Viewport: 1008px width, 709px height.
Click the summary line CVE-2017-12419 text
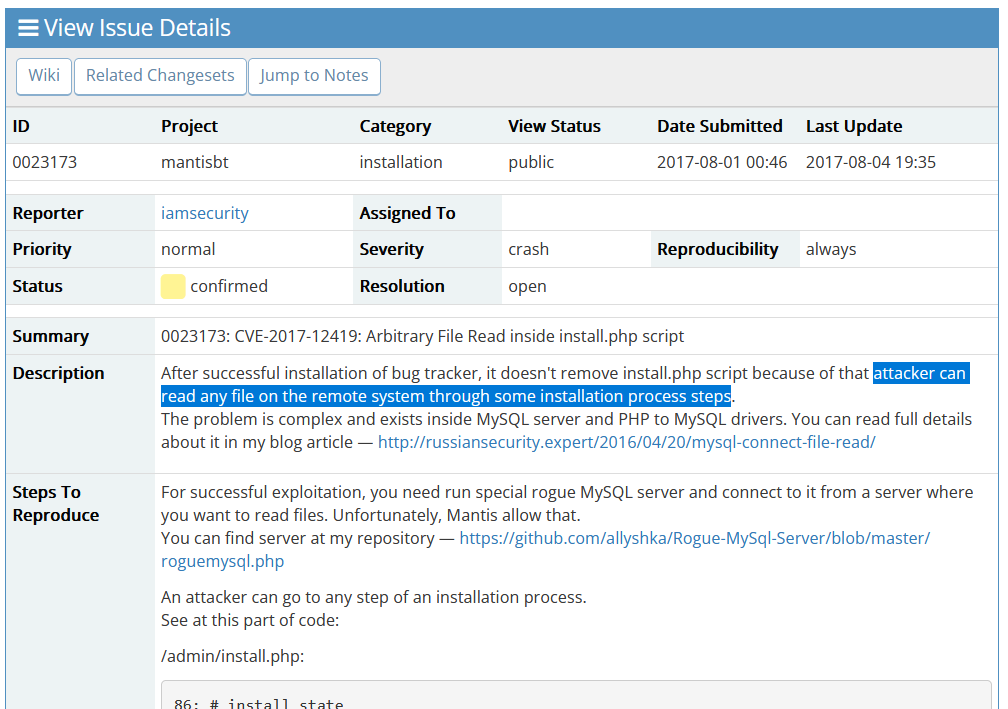422,336
